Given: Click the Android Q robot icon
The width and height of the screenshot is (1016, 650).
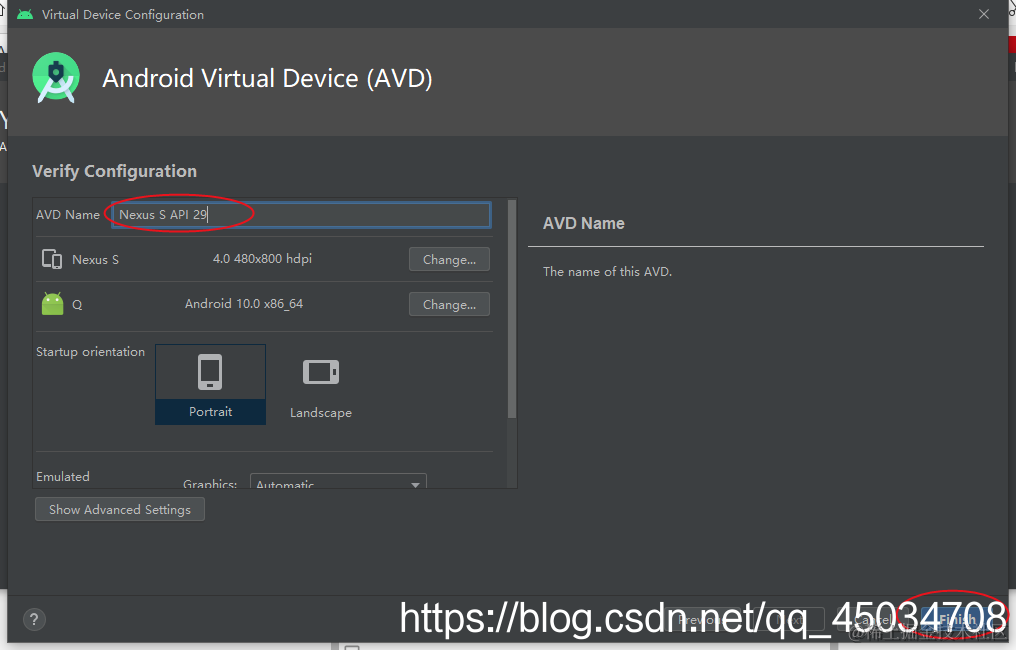Looking at the screenshot, I should tap(52, 303).
